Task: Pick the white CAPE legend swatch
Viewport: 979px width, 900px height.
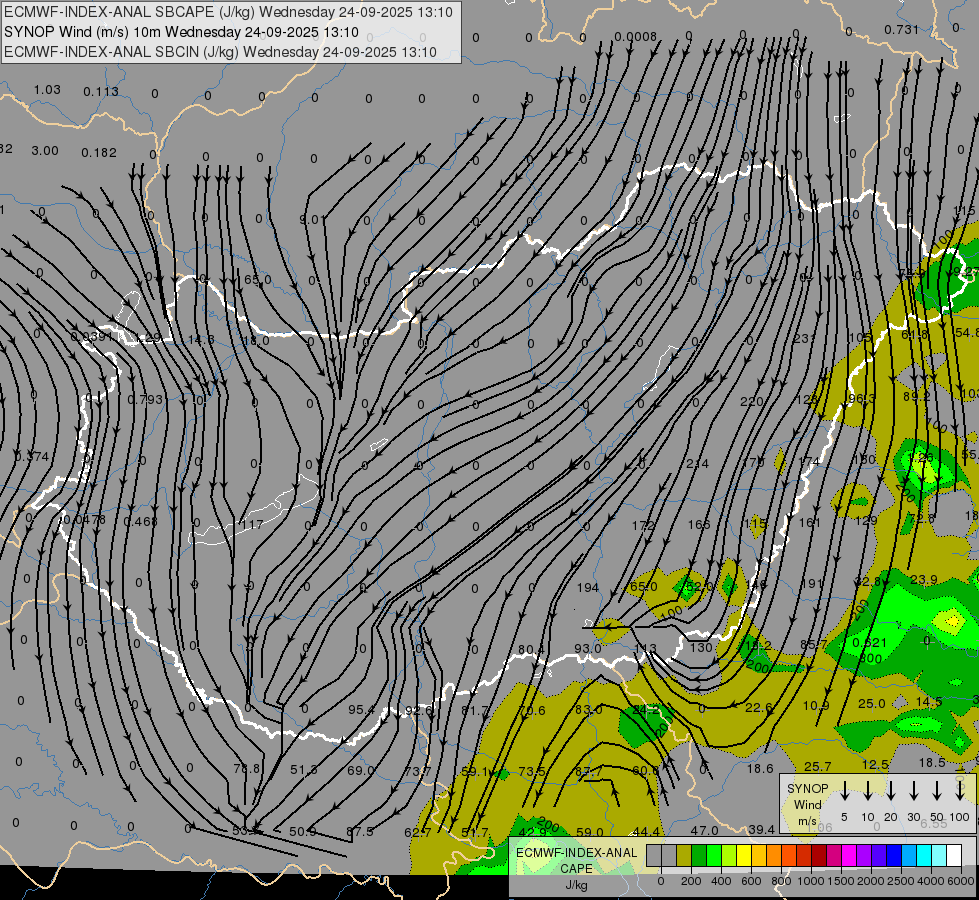Action: click(954, 856)
